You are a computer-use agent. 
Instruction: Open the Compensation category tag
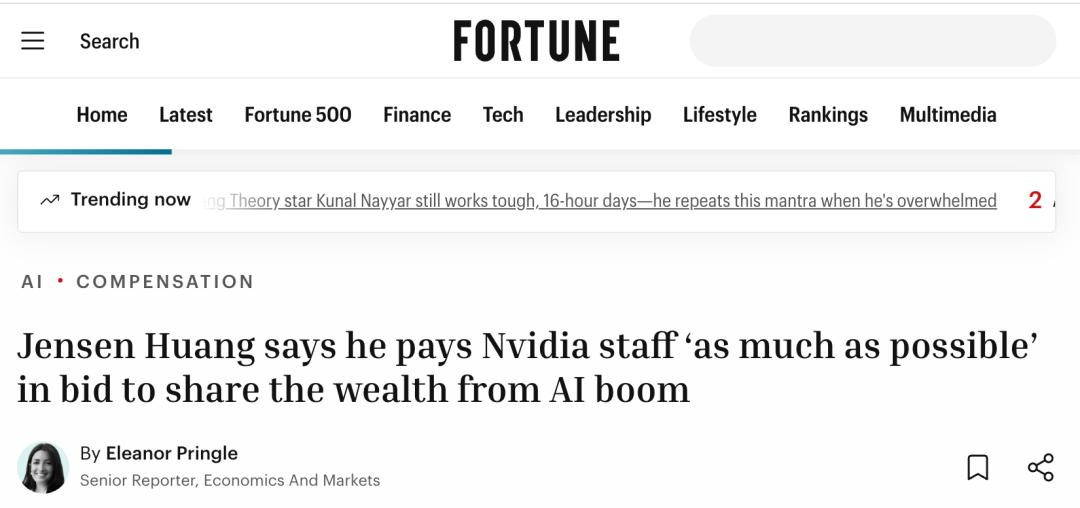(165, 282)
